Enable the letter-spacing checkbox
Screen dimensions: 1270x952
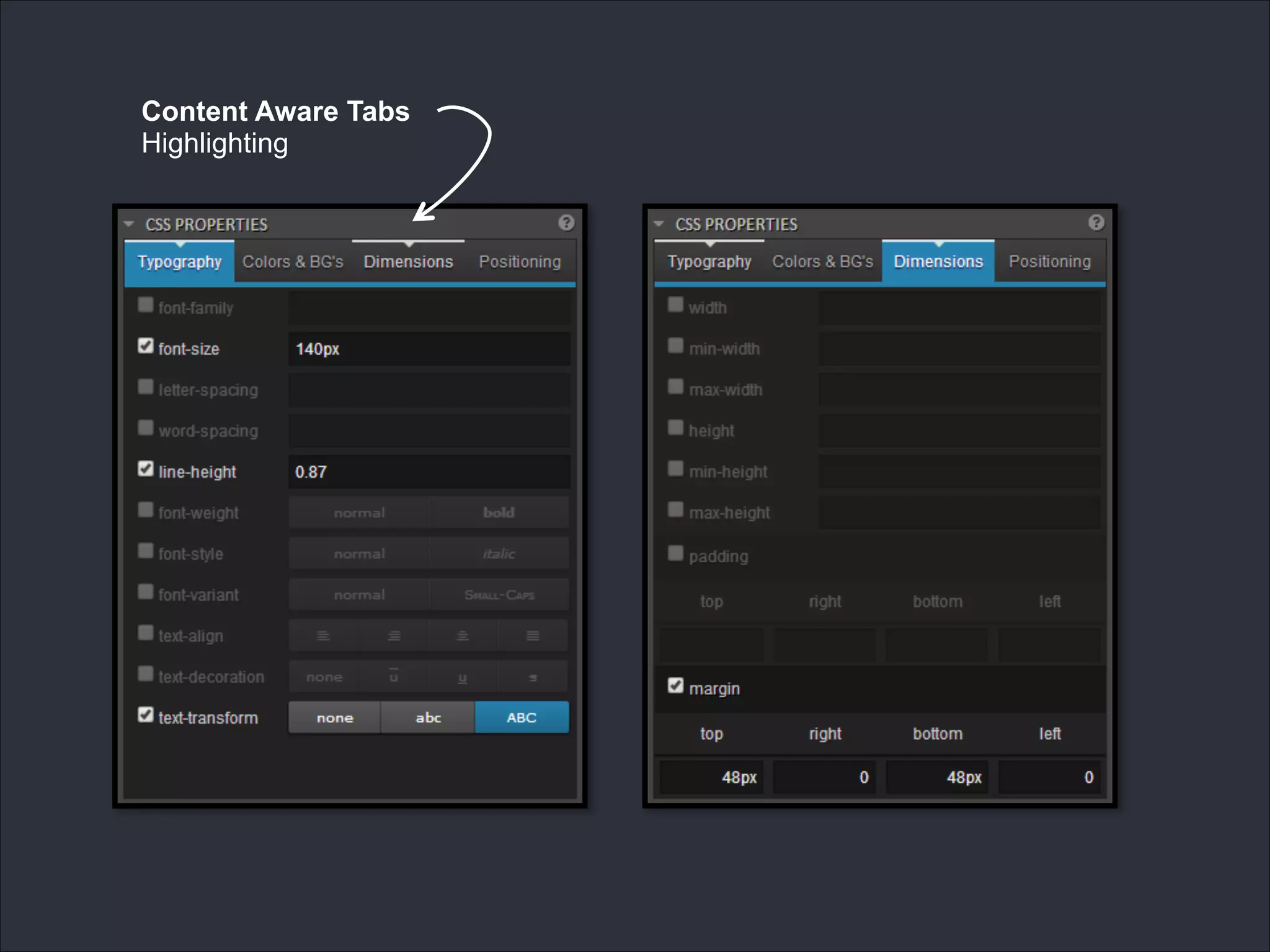146,387
